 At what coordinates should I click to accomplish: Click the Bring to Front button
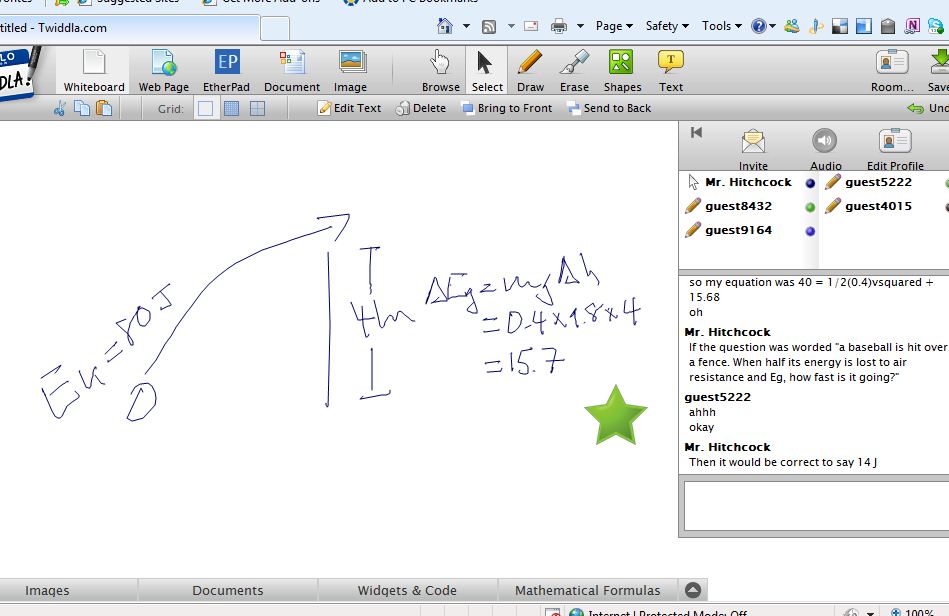point(507,108)
